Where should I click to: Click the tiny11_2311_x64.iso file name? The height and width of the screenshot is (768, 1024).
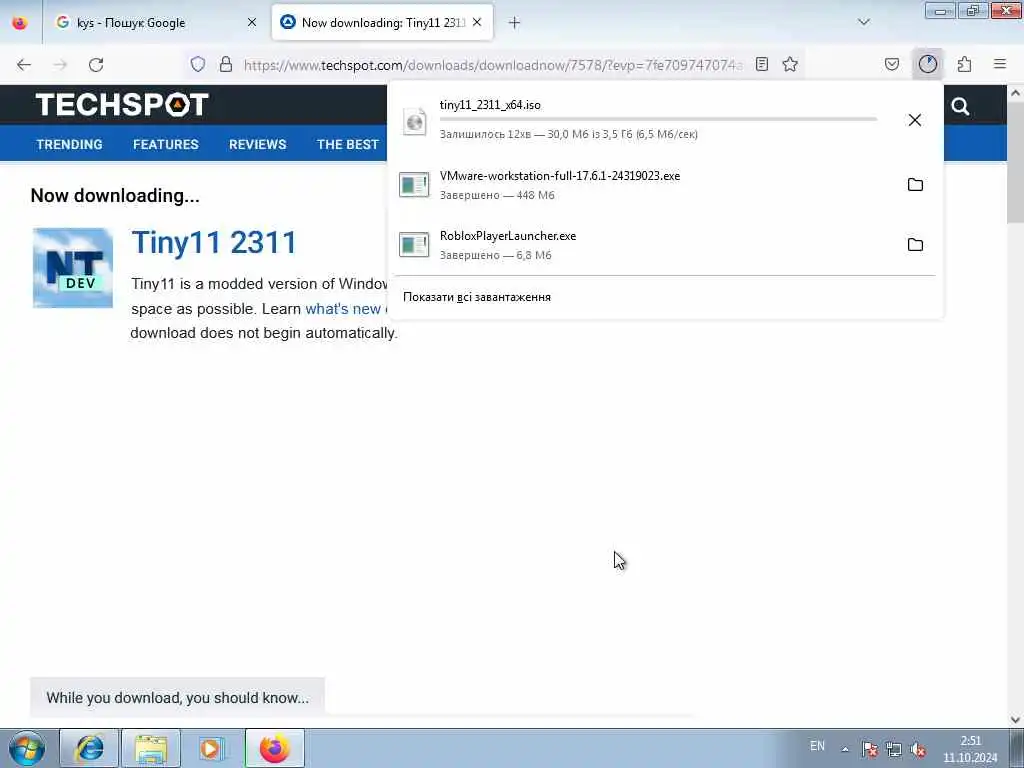(490, 105)
